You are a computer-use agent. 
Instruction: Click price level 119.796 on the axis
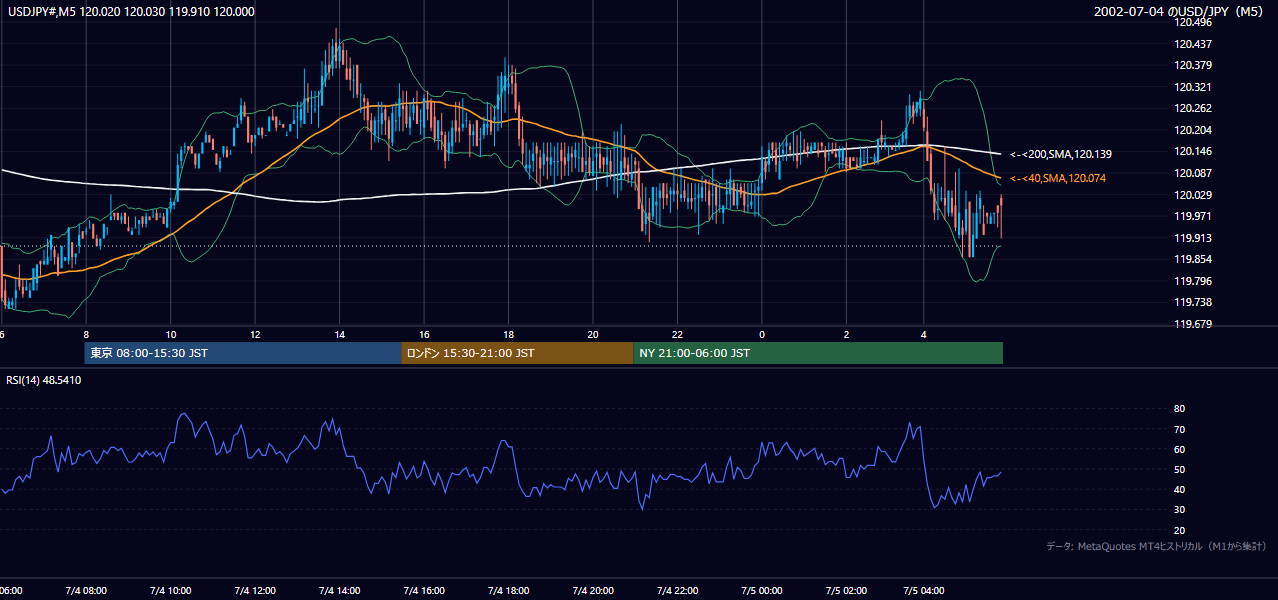1193,281
